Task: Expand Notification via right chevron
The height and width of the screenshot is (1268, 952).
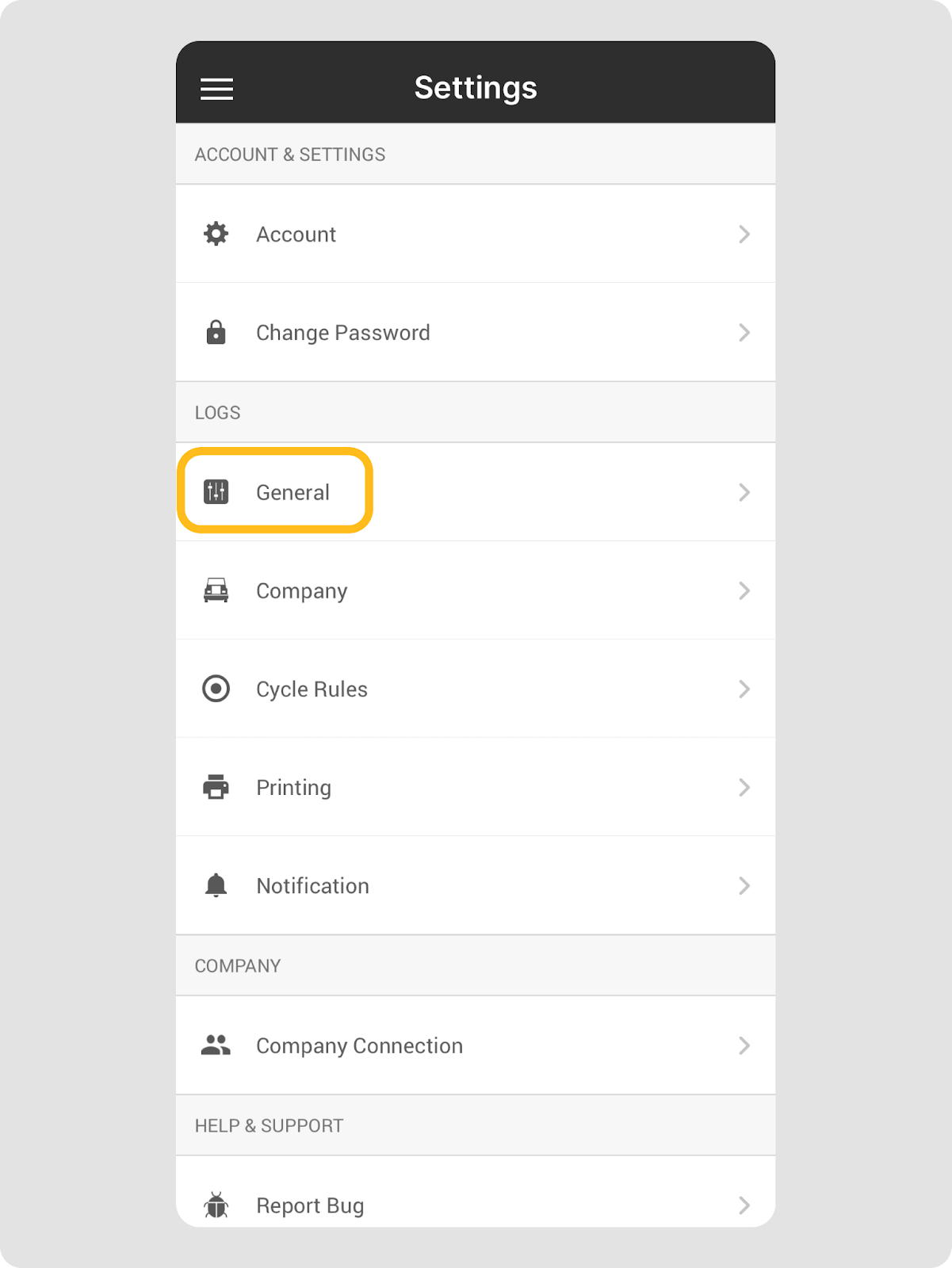Action: [744, 885]
